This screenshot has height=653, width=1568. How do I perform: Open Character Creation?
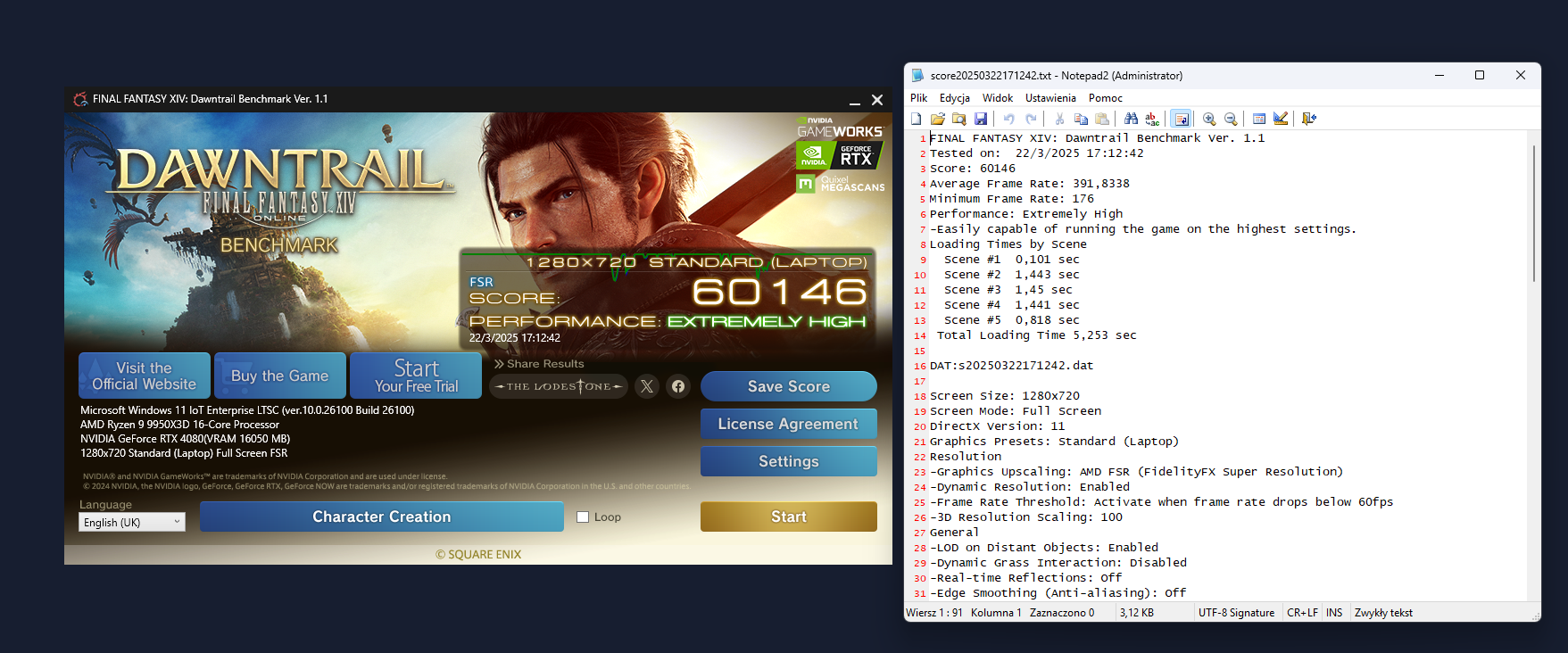[x=381, y=517]
